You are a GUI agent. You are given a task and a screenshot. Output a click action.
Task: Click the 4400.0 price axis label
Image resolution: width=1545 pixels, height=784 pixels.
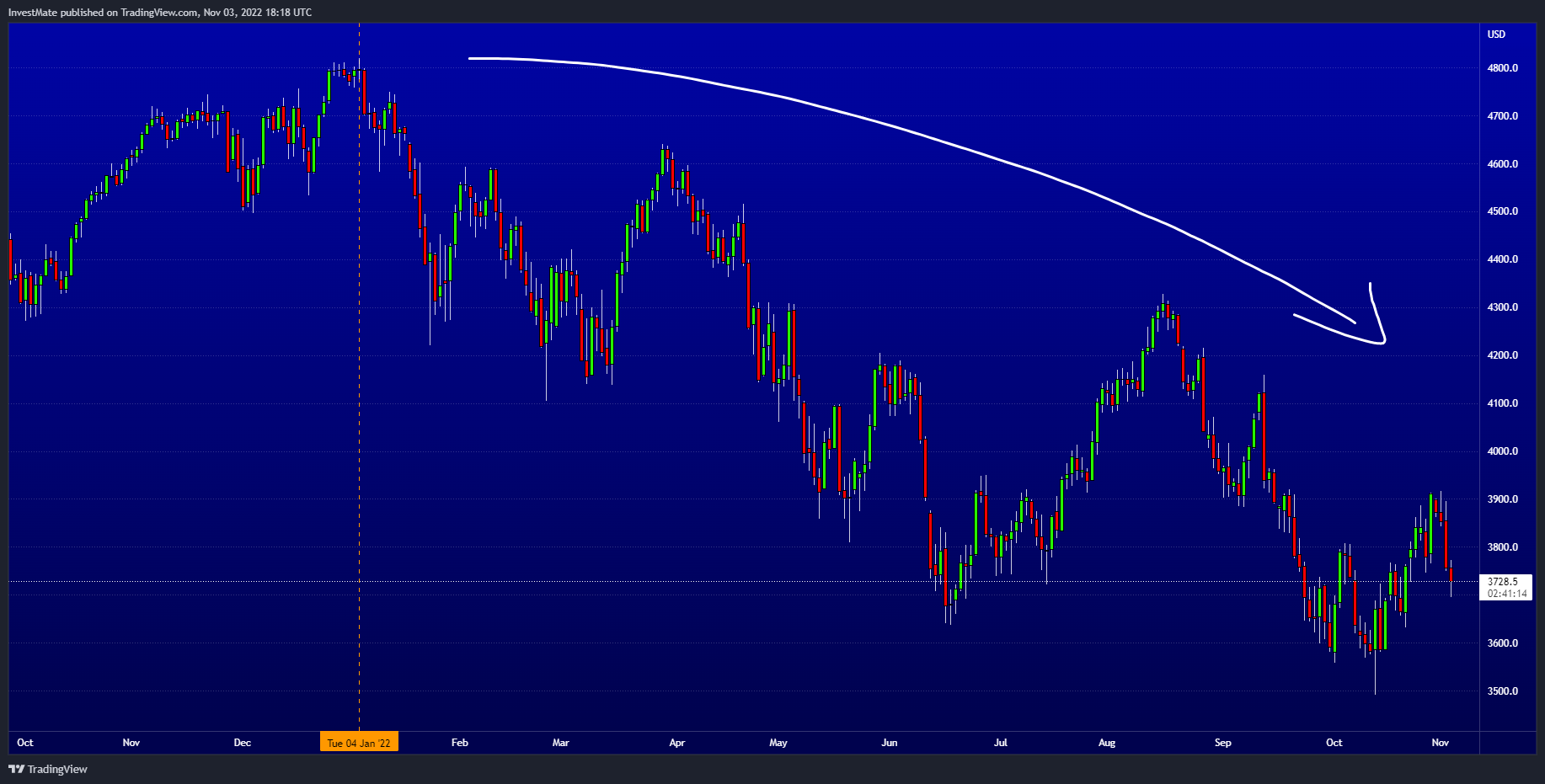click(1503, 259)
